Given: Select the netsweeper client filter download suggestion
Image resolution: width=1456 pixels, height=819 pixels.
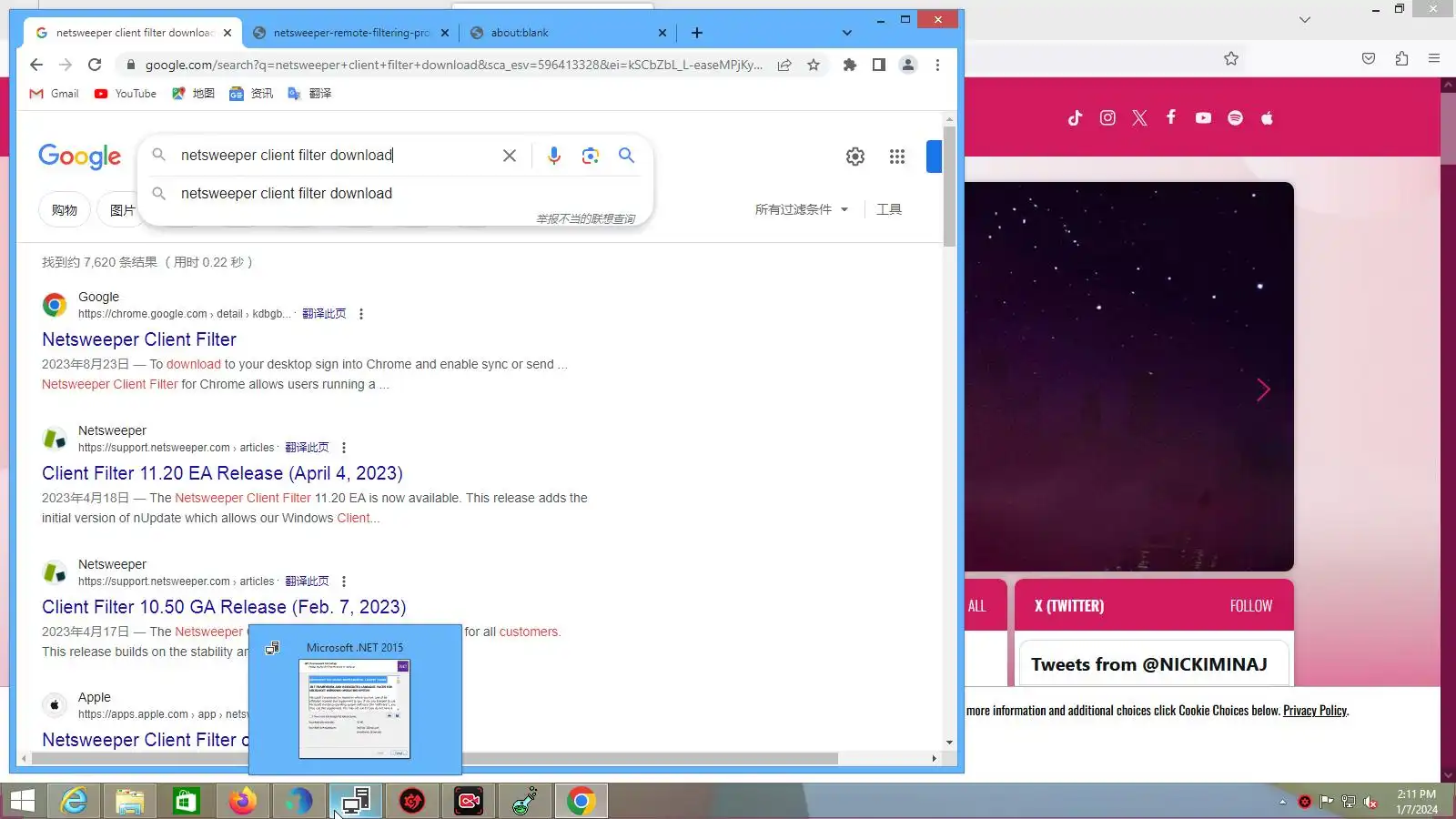Looking at the screenshot, I should [x=287, y=194].
